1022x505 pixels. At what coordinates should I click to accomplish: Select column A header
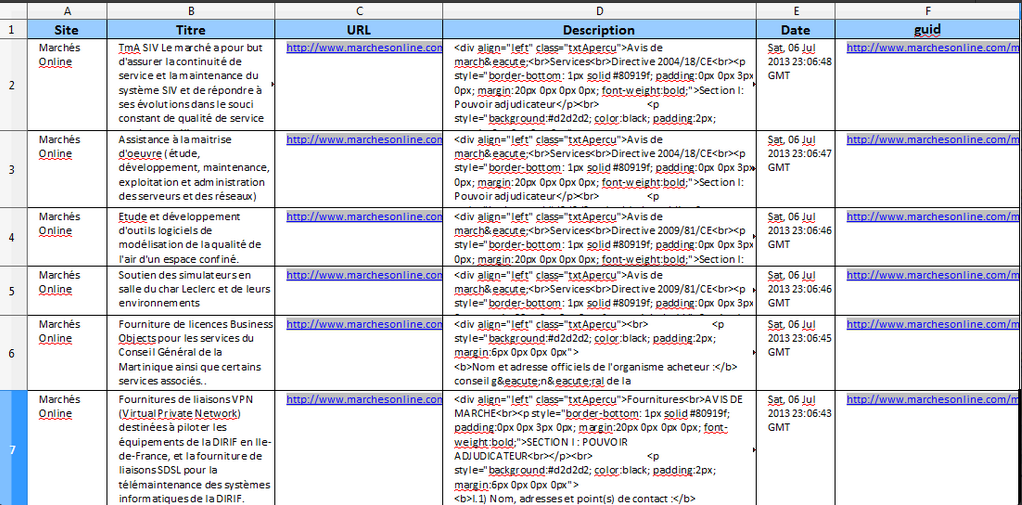coord(67,9)
